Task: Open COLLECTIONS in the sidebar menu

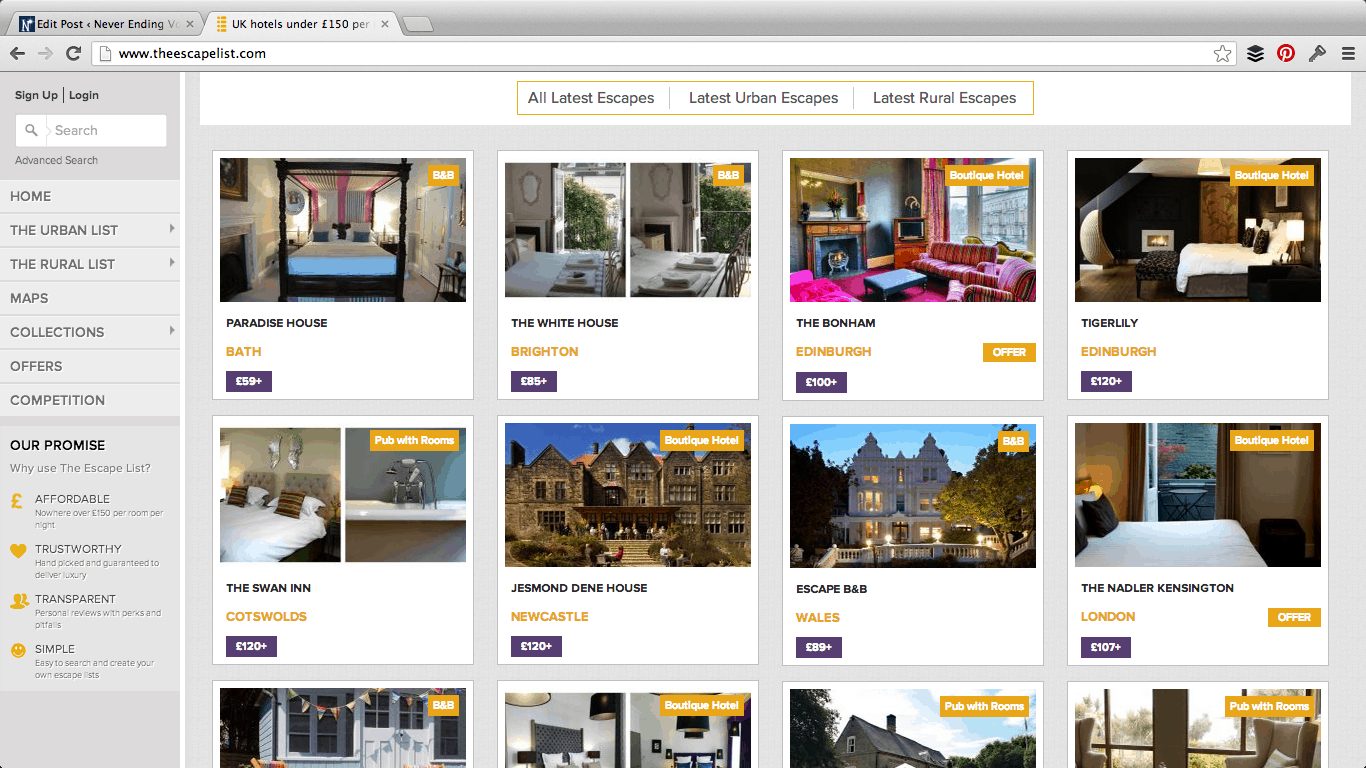Action: (x=90, y=332)
